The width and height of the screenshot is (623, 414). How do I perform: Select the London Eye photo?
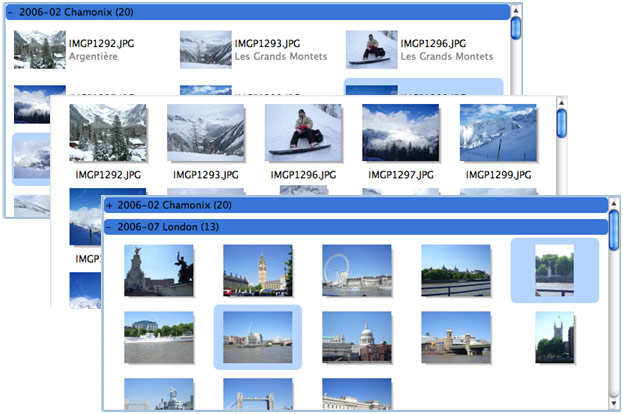tap(357, 271)
